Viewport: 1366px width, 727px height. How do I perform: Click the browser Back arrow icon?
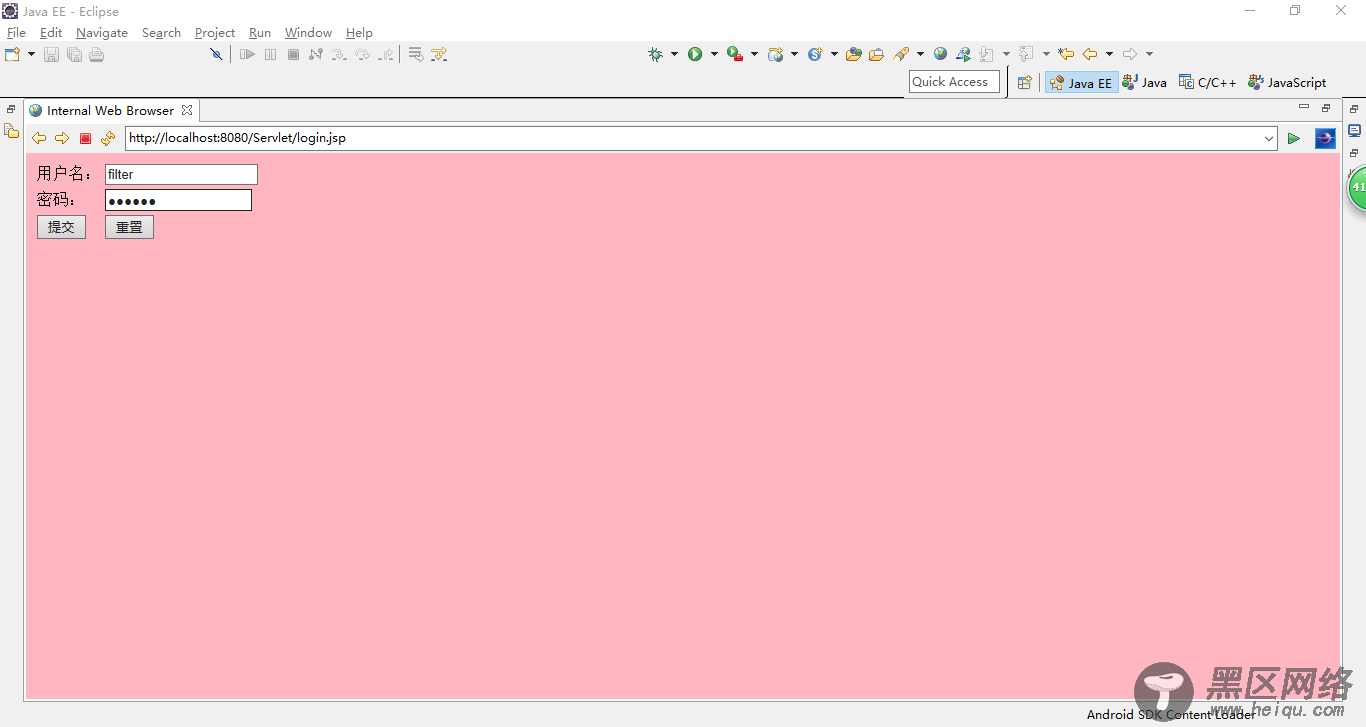click(39, 138)
